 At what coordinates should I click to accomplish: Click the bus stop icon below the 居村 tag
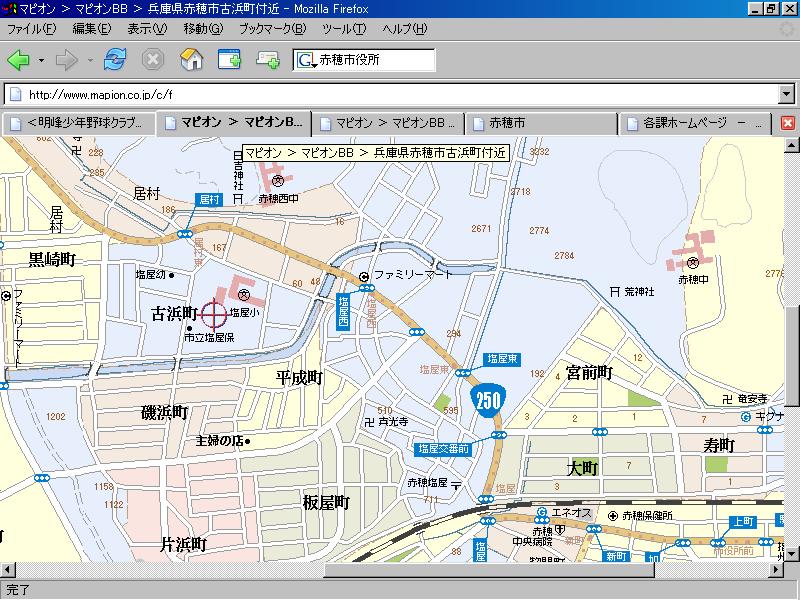coord(185,234)
